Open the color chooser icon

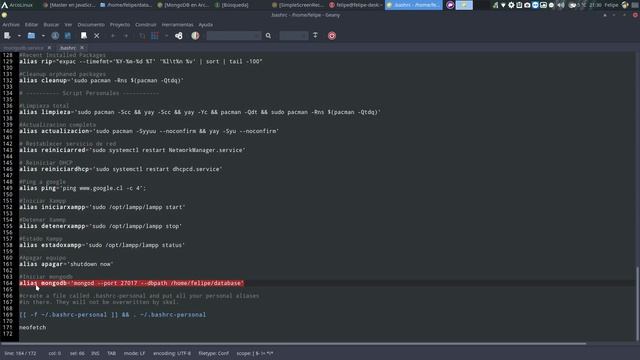click(x=195, y=36)
